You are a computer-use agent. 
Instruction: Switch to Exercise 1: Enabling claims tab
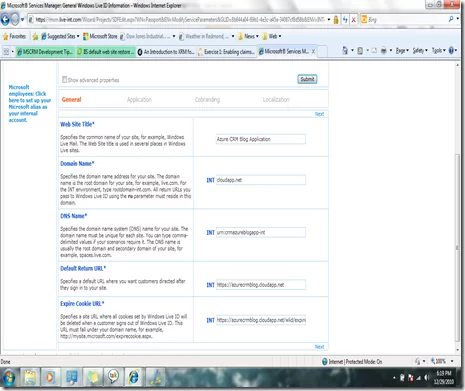click(x=227, y=52)
